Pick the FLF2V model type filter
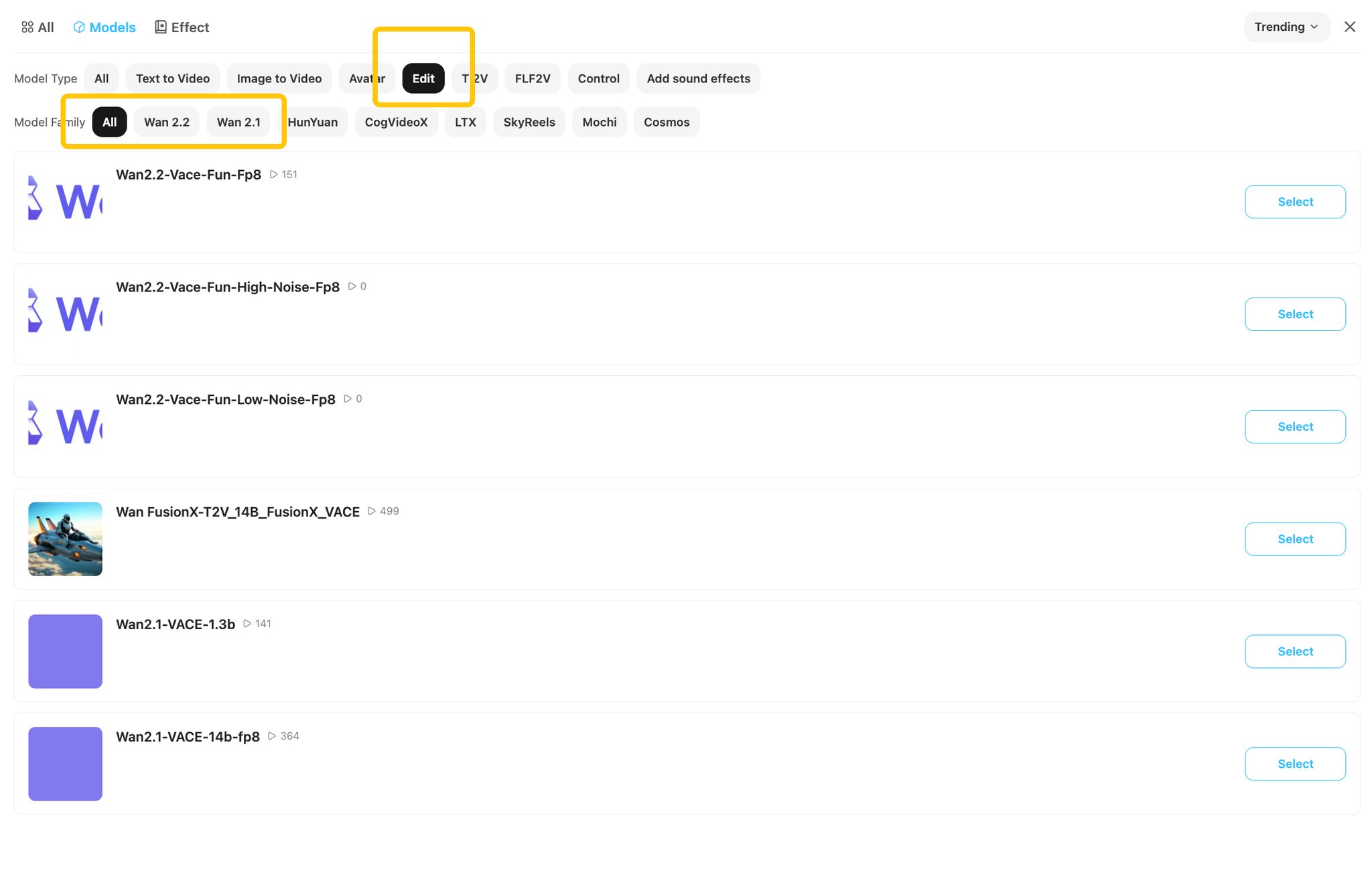Screen dimensions: 1372x883 (x=533, y=78)
